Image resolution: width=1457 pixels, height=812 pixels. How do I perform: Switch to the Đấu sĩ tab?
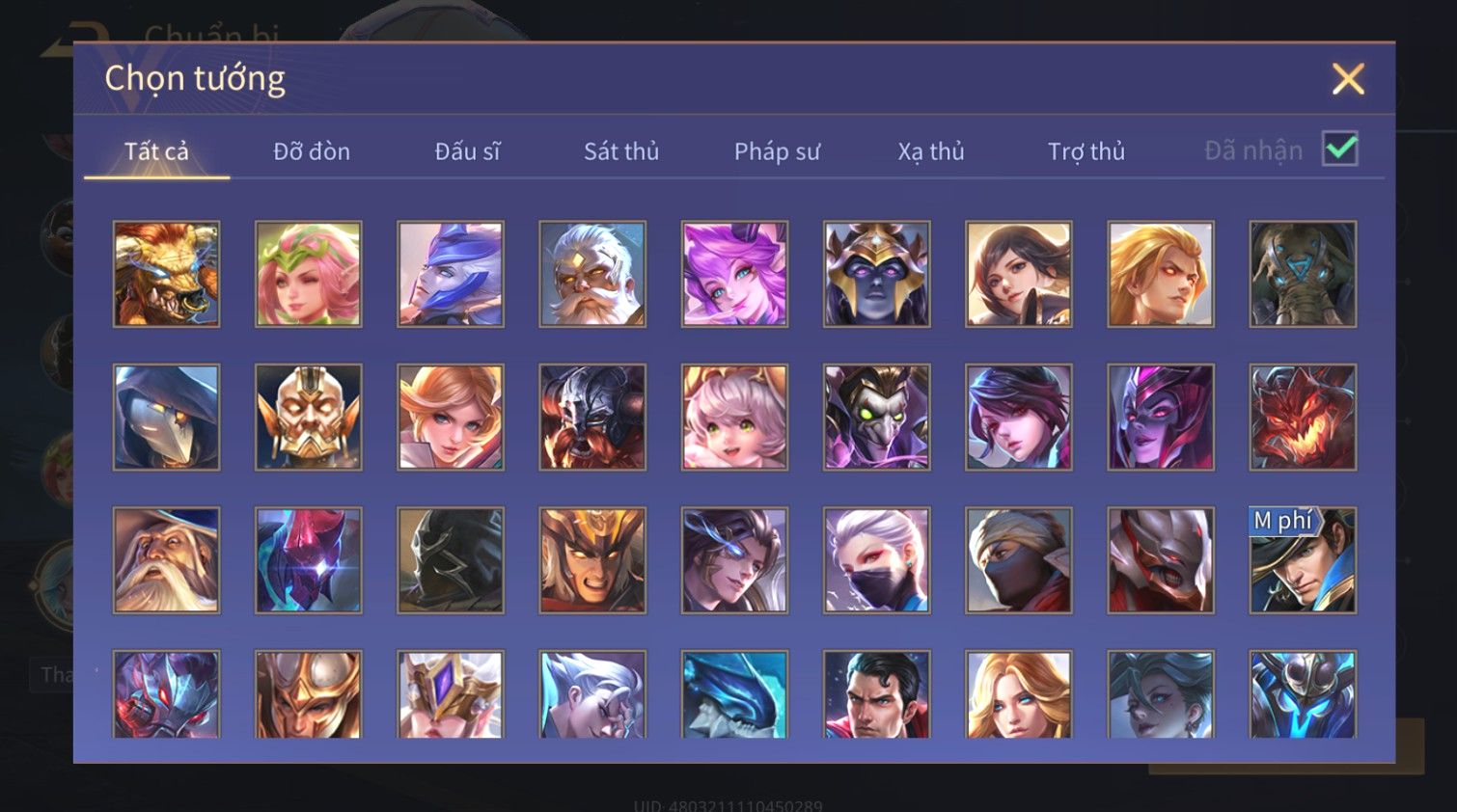coord(467,151)
